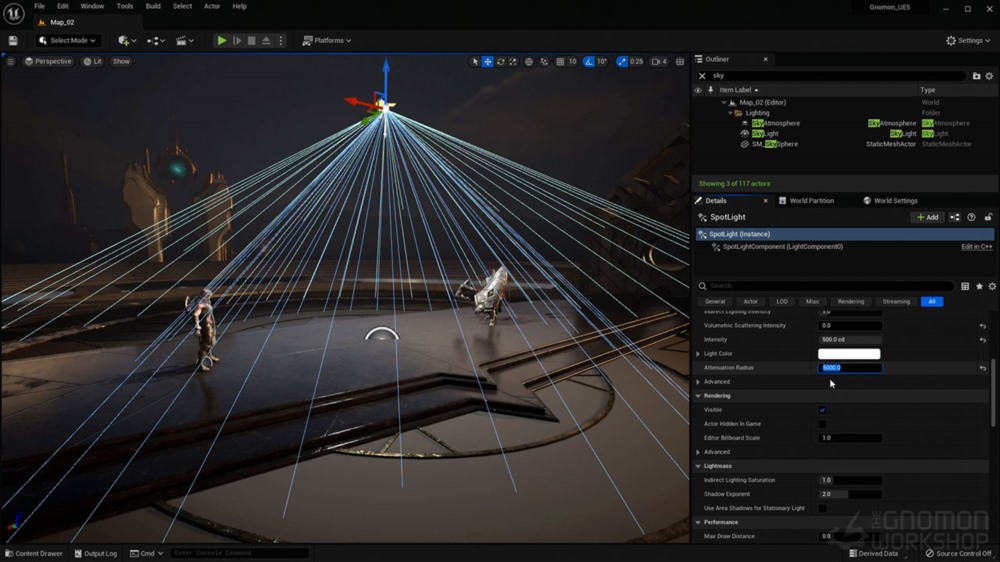Click the Add component button

(927, 218)
